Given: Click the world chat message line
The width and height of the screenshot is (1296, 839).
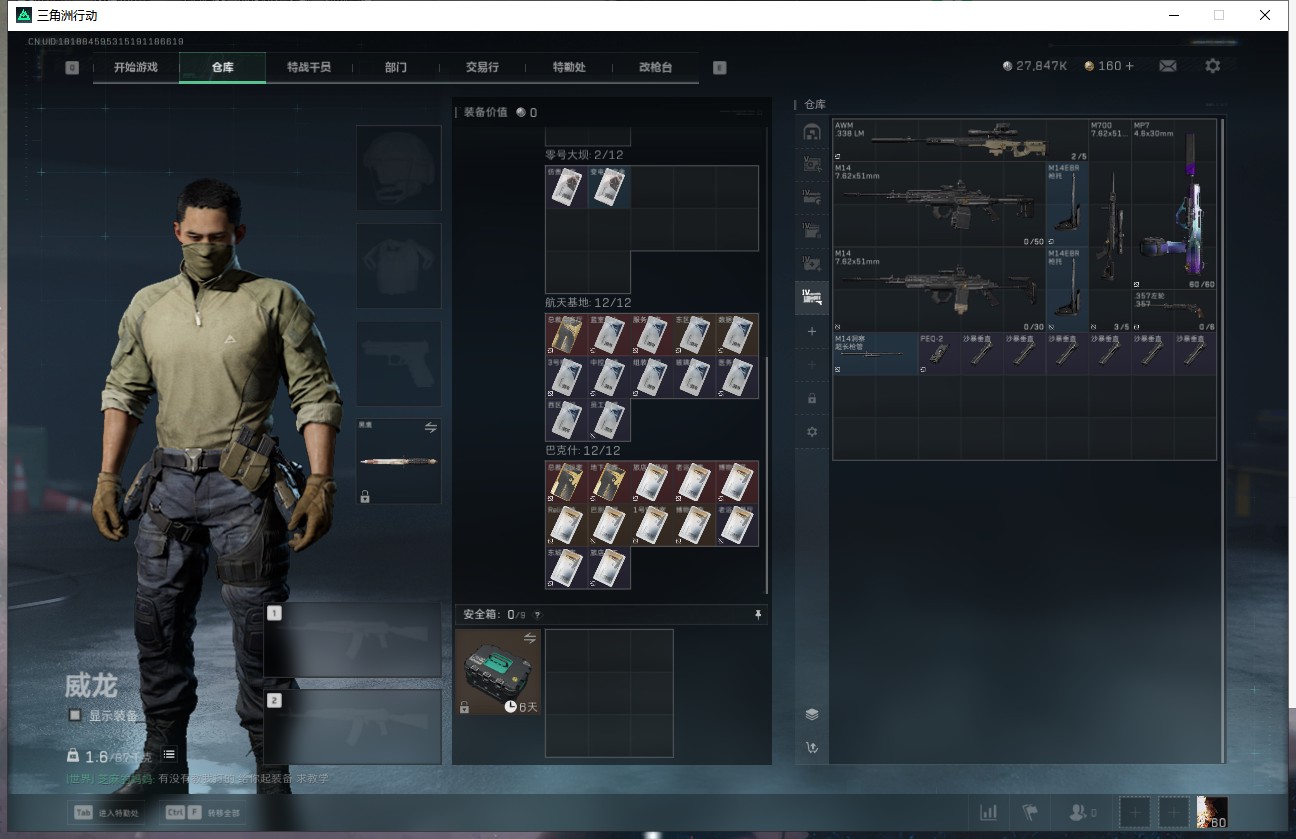Looking at the screenshot, I should 197,778.
